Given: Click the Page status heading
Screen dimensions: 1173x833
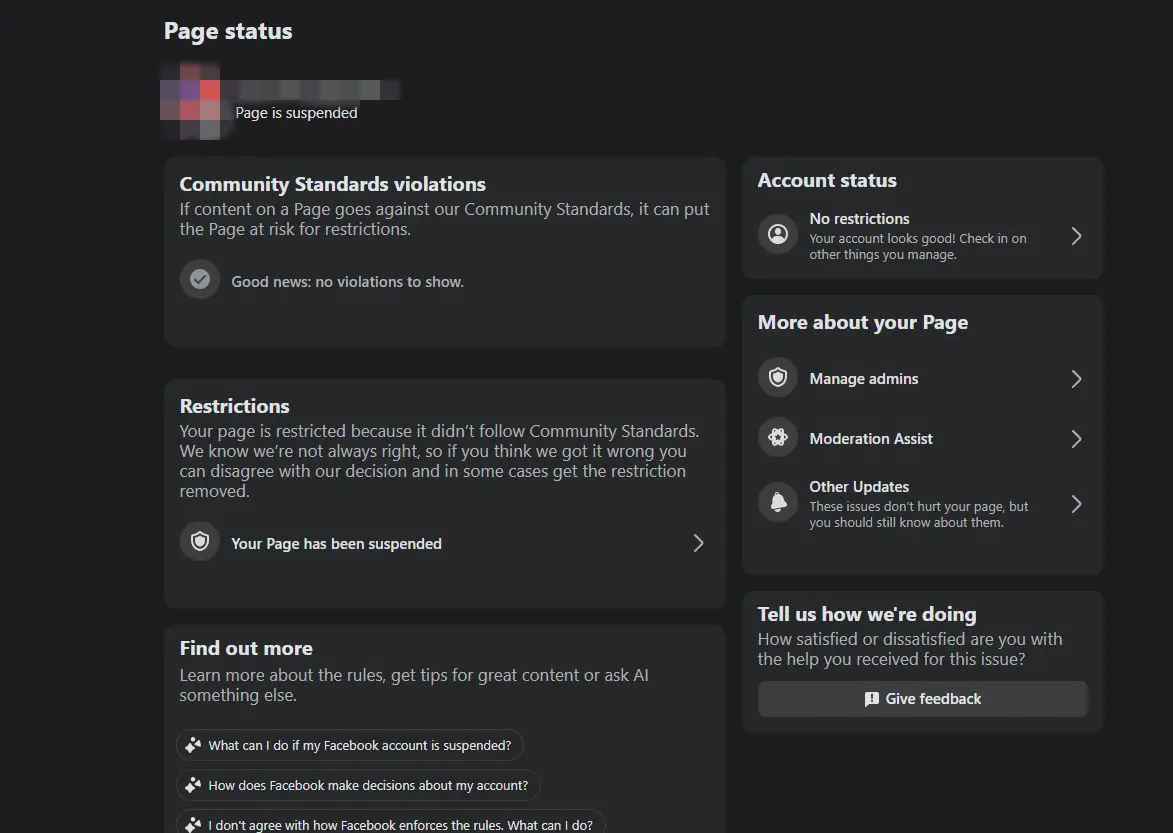Looking at the screenshot, I should [228, 31].
